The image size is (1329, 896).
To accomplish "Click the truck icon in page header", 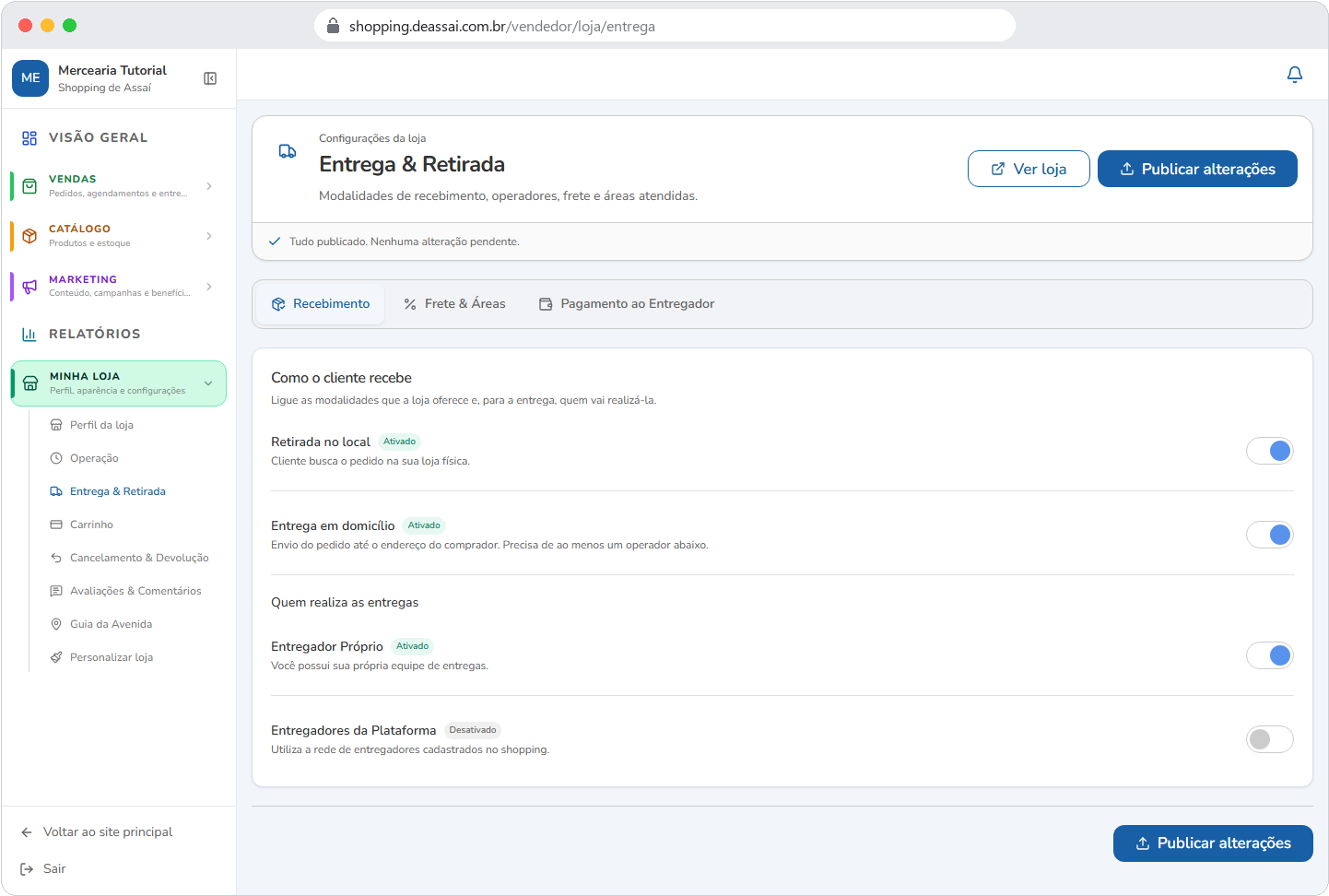I will pyautogui.click(x=288, y=151).
